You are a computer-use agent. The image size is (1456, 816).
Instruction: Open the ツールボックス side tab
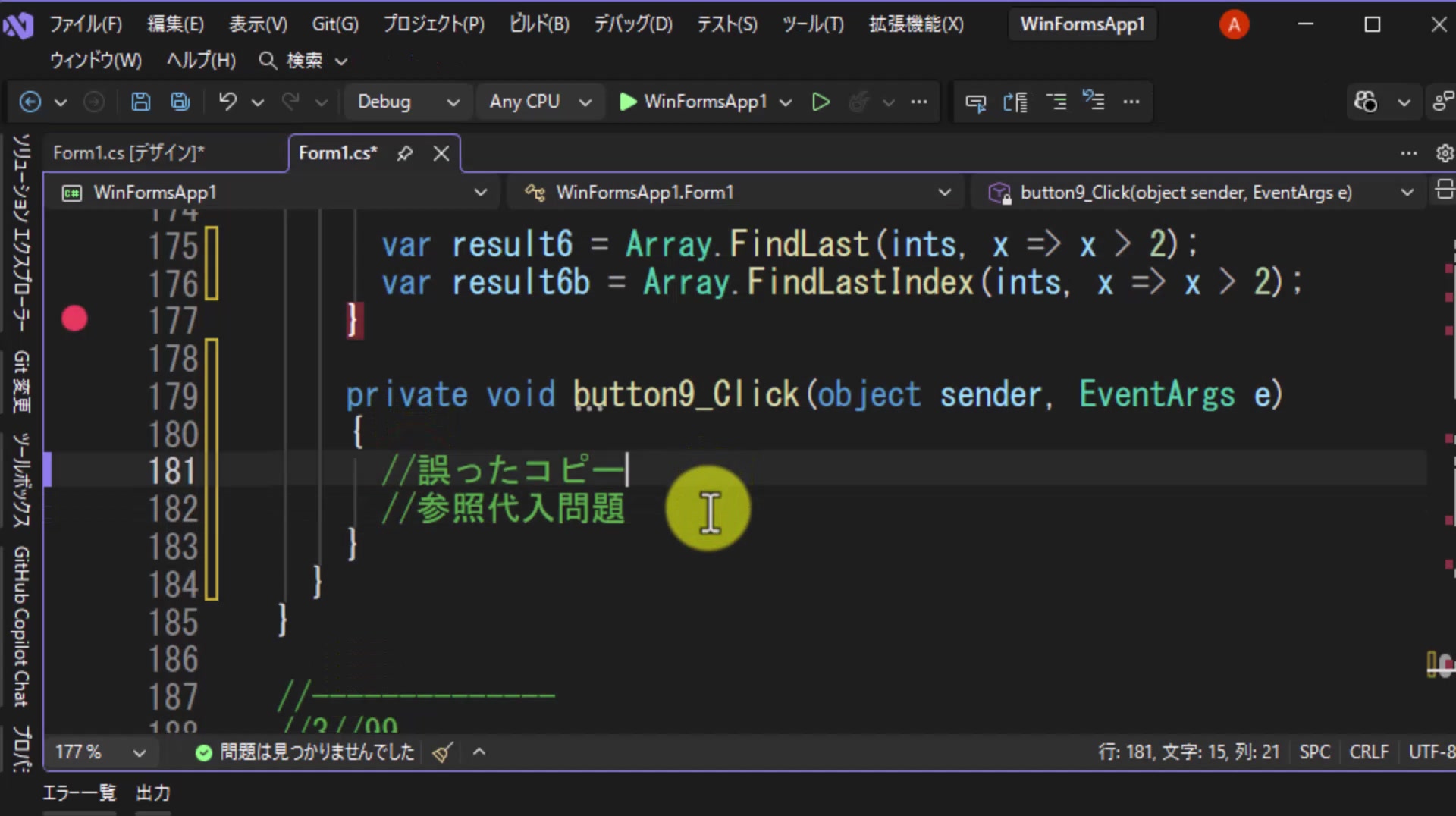tap(21, 480)
